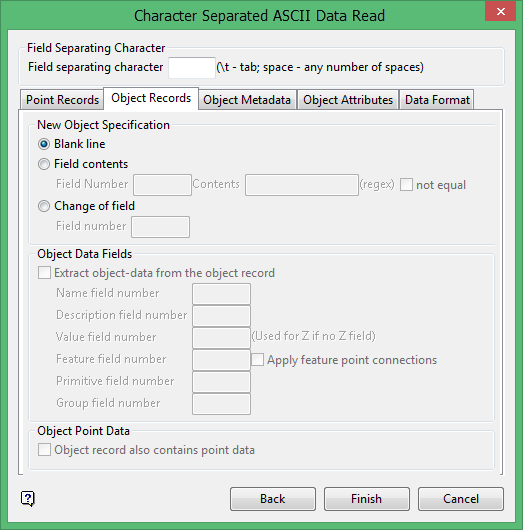Click the '(\t - tab; space - any number of spaces)' hint
The width and height of the screenshot is (523, 530).
coord(320,67)
